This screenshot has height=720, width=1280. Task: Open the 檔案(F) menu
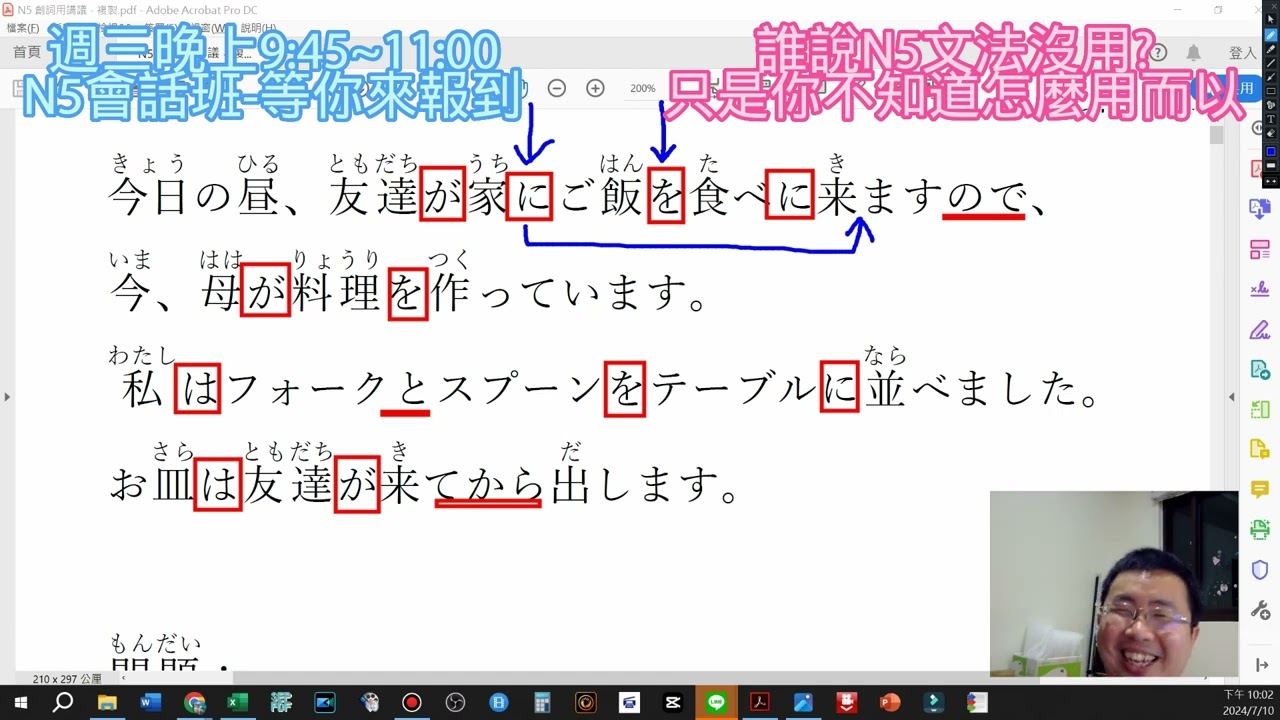[x=23, y=28]
